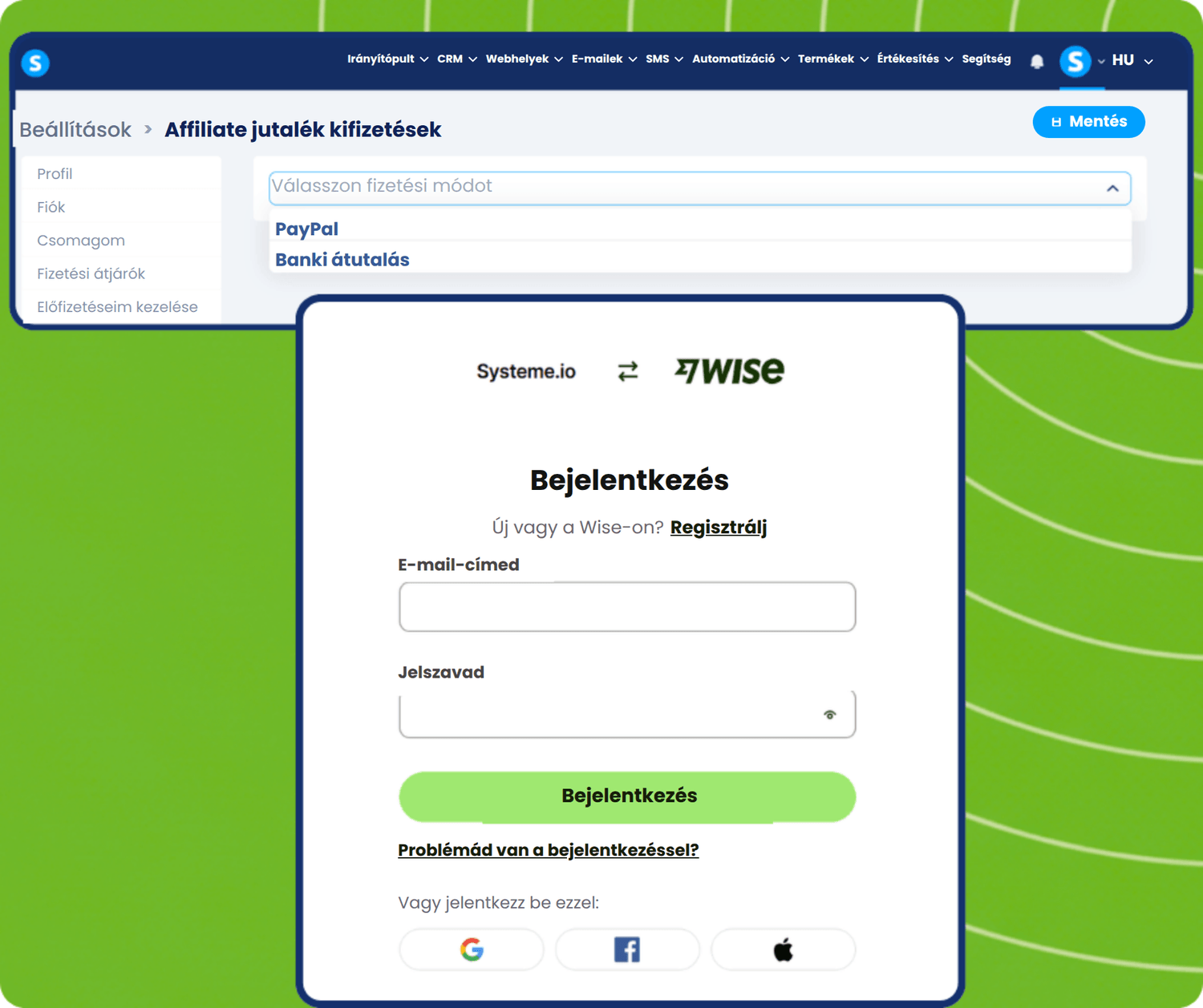Screen dimensions: 1203x1008
Task: Expand the CRM menu
Action: point(457,59)
